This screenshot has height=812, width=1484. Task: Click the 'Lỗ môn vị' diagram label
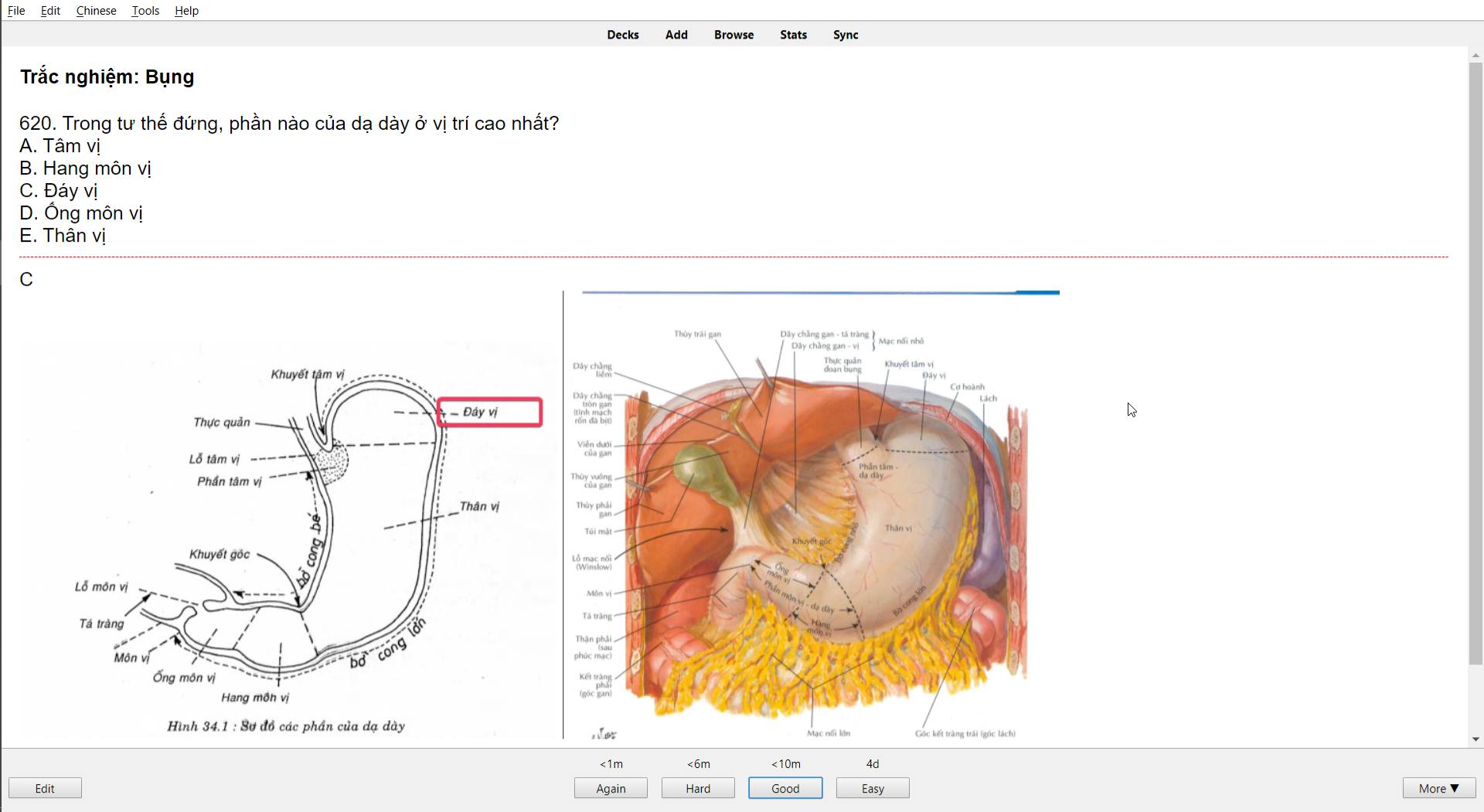coord(101,587)
